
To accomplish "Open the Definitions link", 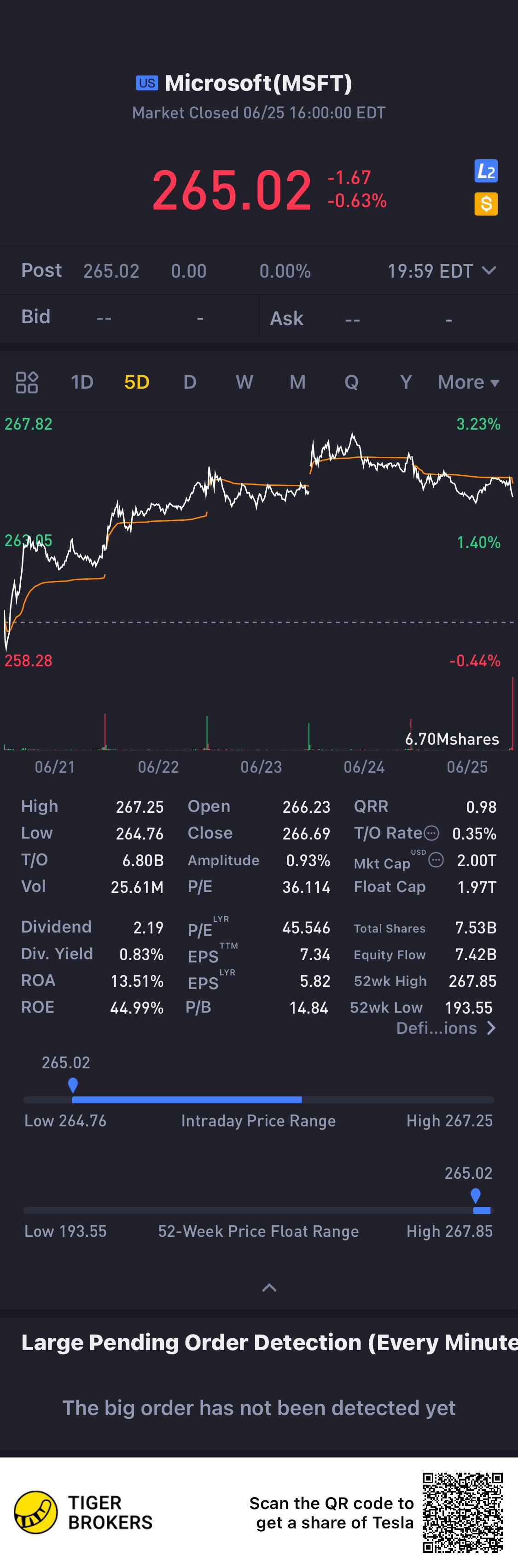I will [446, 1028].
